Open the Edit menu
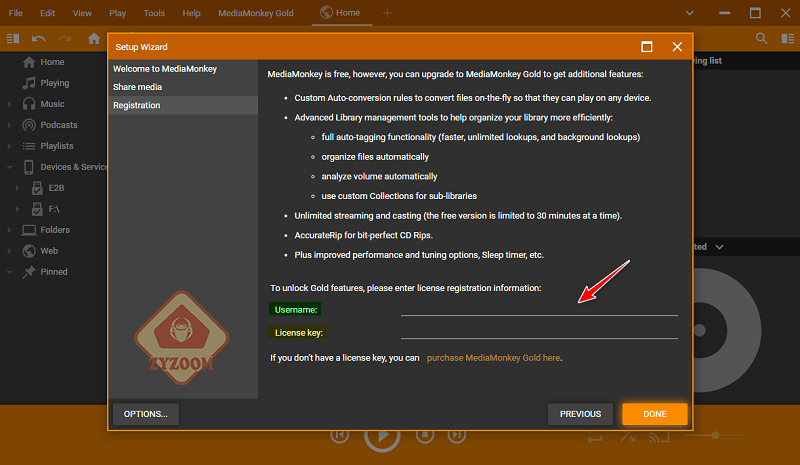 47,13
